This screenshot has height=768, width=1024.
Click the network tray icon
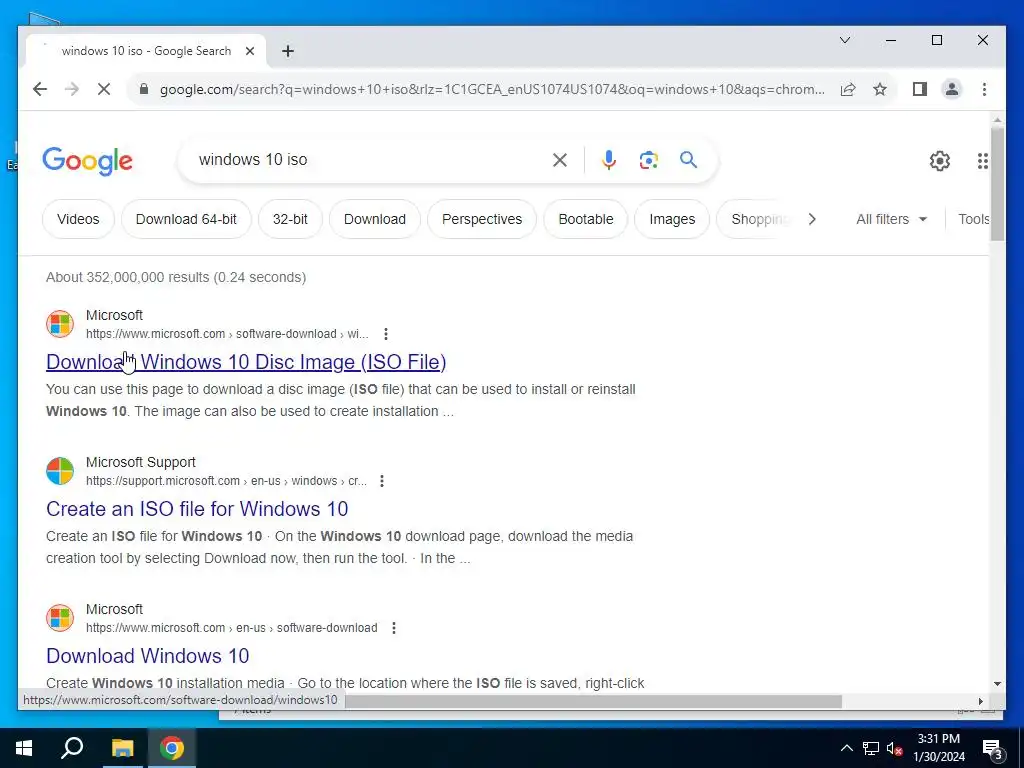871,748
